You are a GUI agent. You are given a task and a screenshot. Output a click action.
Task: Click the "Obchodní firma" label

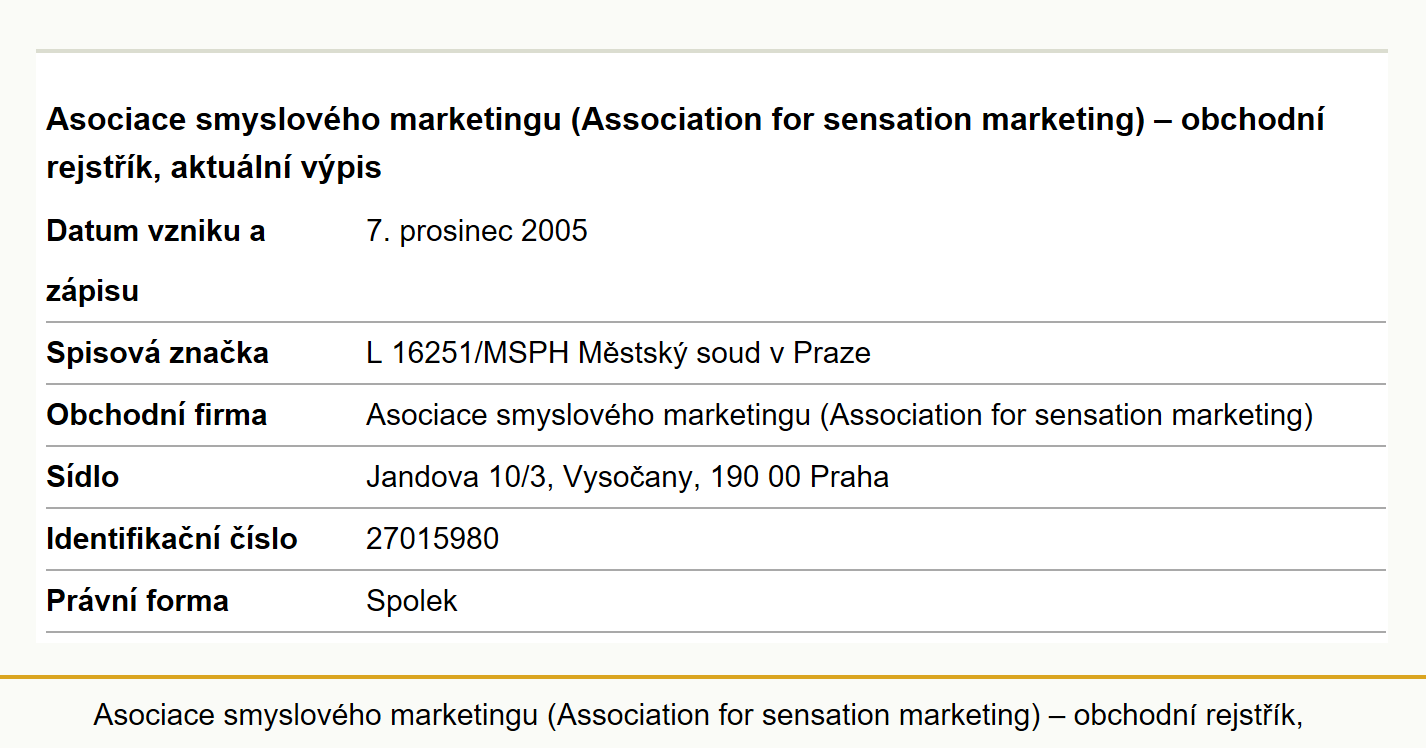click(x=156, y=415)
